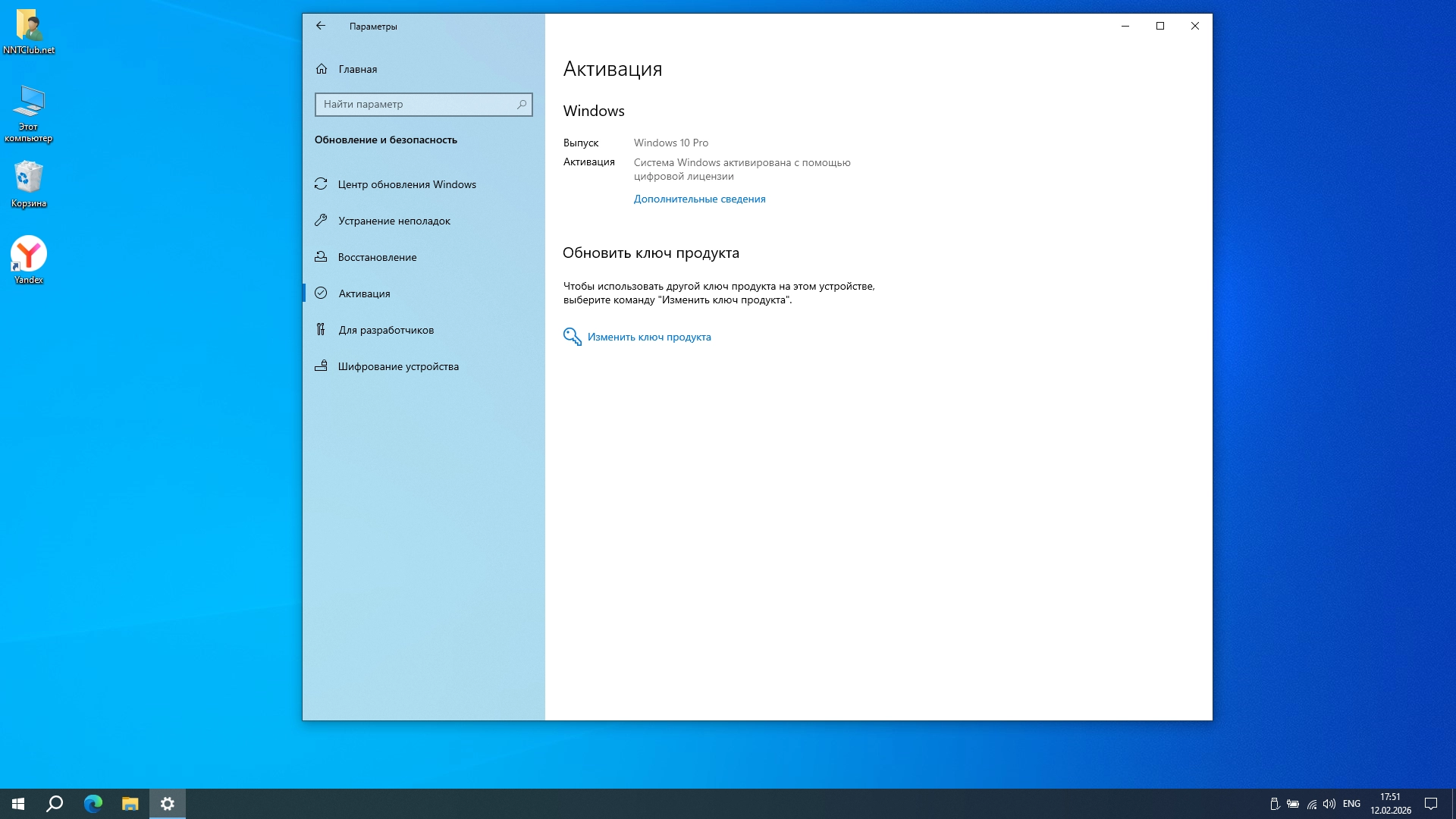Image resolution: width=1456 pixels, height=819 pixels.
Task: Open Шифрование устройства section
Action: click(x=397, y=366)
